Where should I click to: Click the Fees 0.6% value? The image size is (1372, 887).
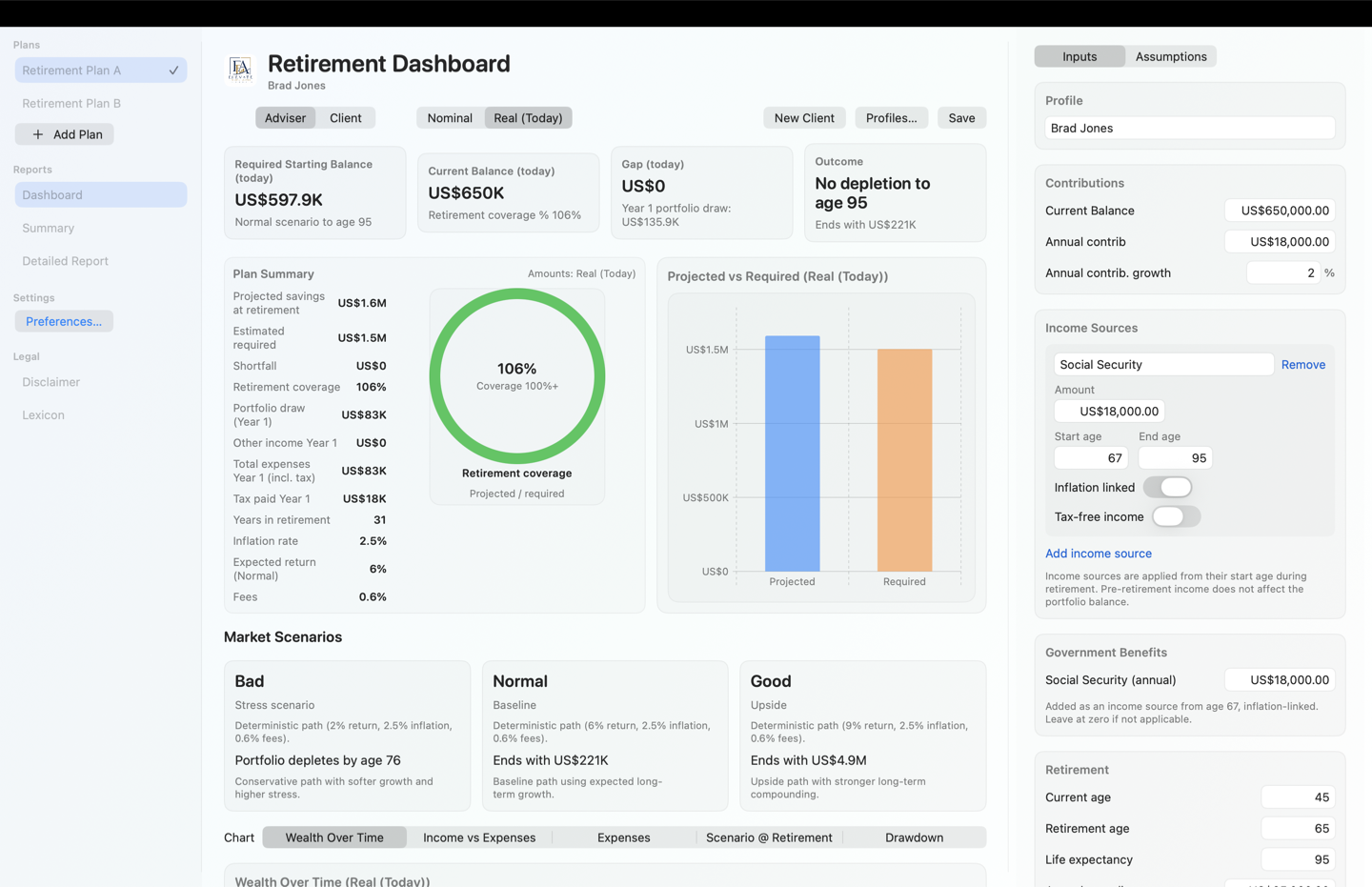[x=373, y=597]
